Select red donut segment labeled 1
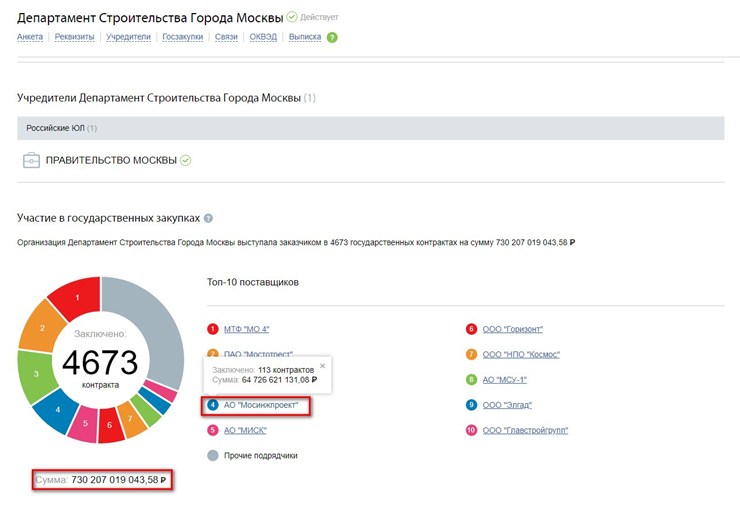 (78, 298)
